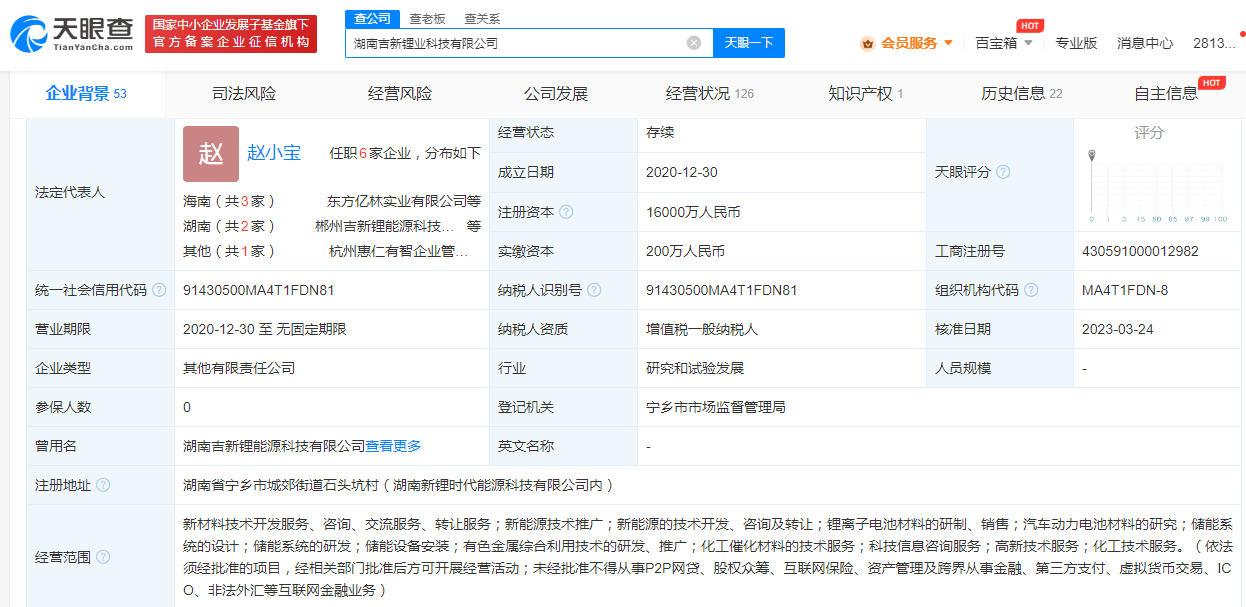The width and height of the screenshot is (1246, 607).
Task: Open help icon next to 注册地址
Action: (x=103, y=485)
